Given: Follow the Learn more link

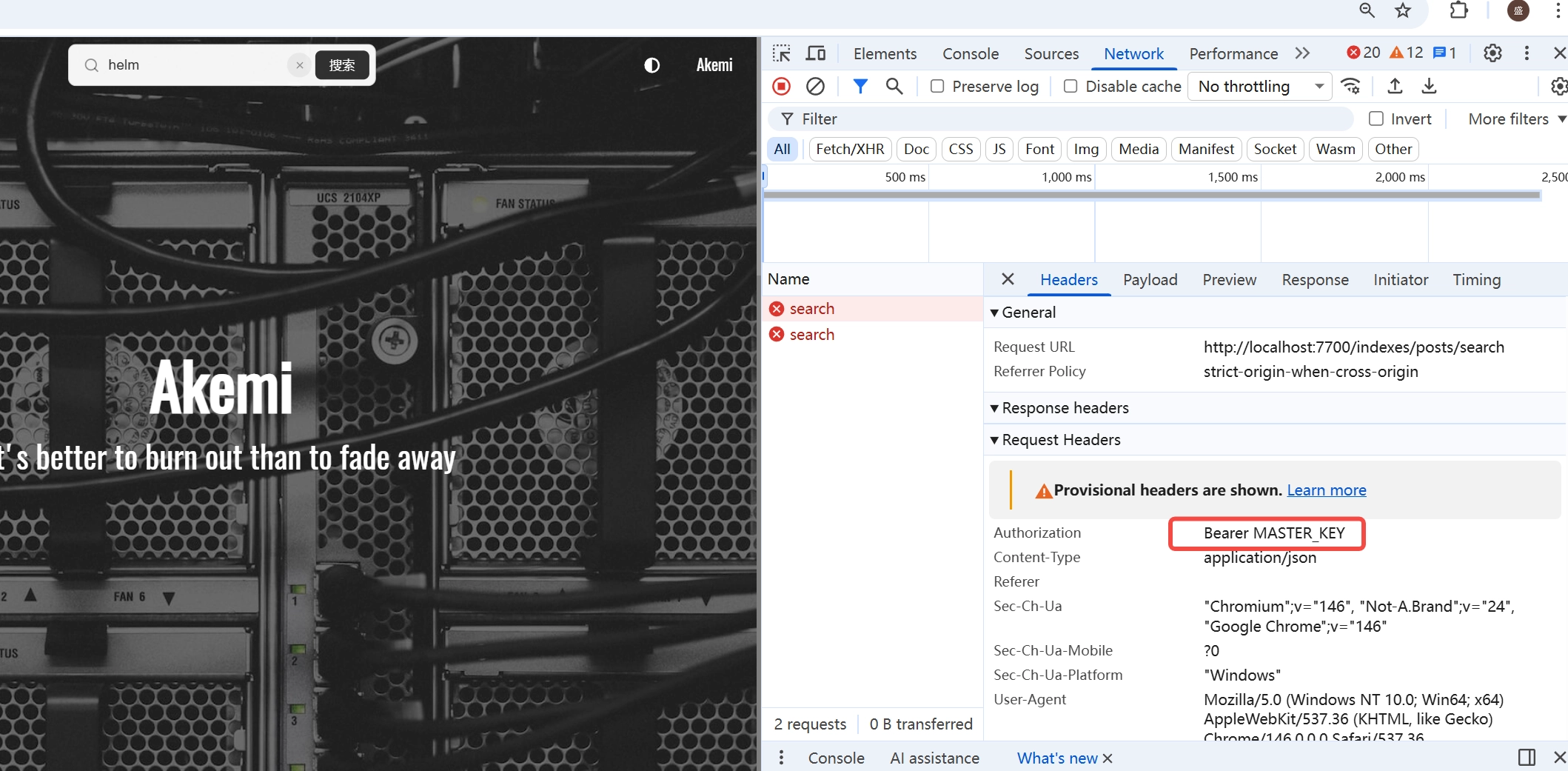Looking at the screenshot, I should tap(1326, 490).
